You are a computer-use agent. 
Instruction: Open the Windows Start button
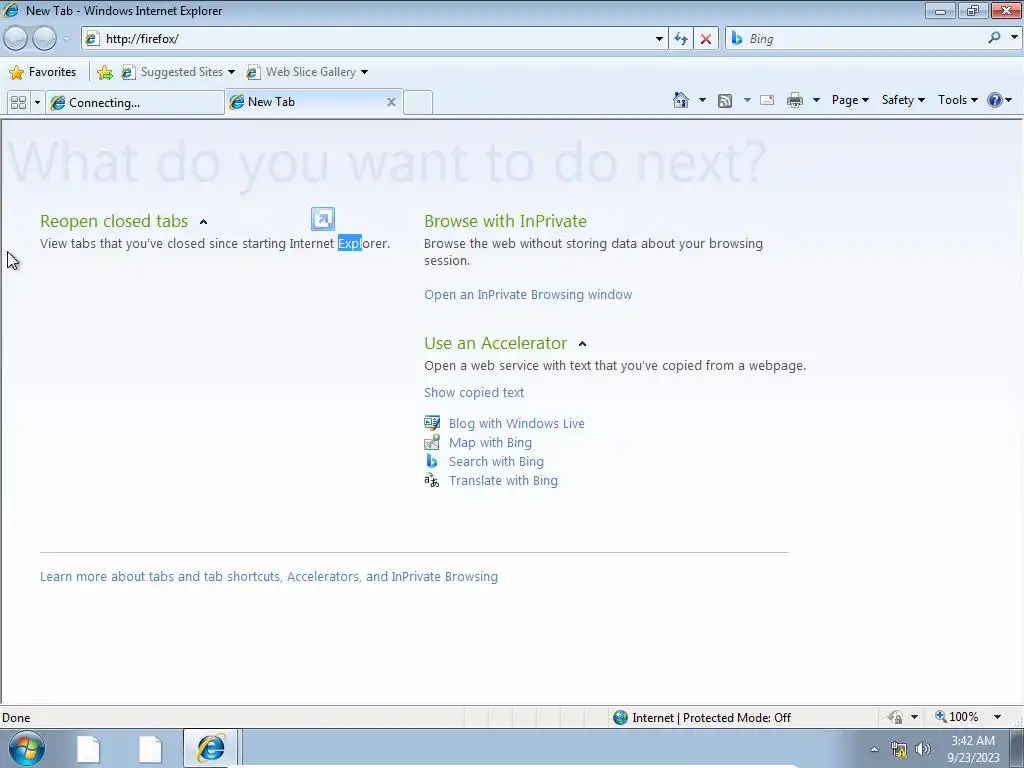27,748
